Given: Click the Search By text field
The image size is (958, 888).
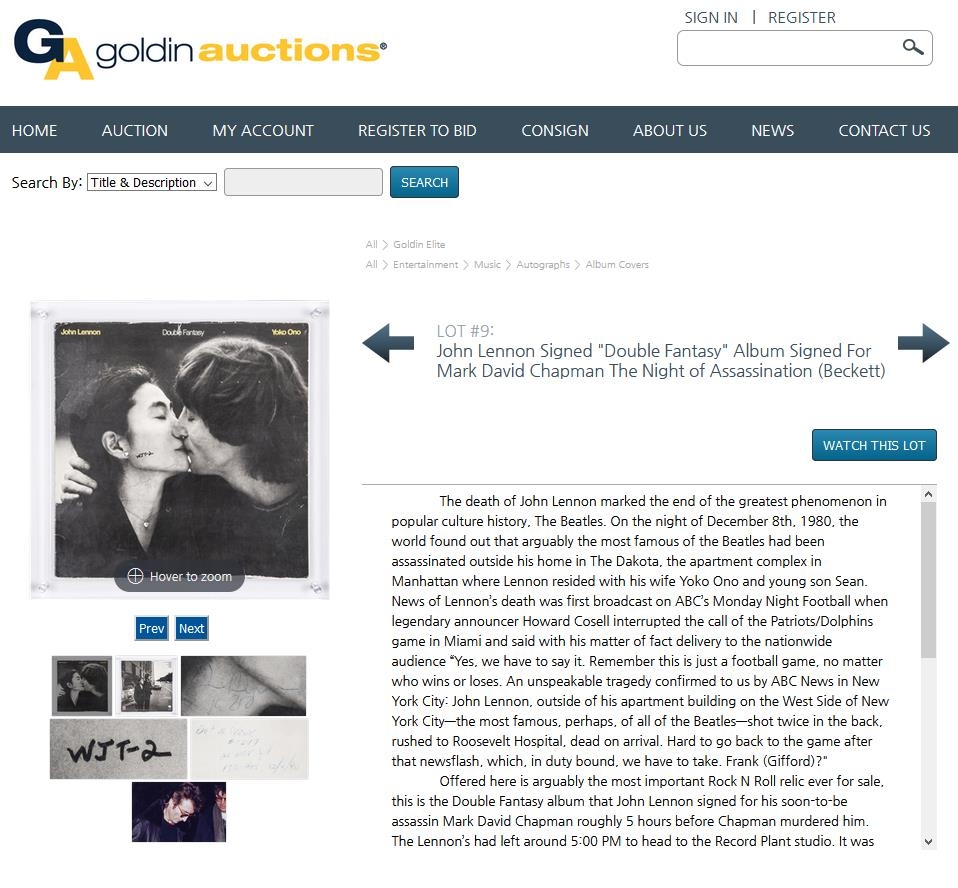Looking at the screenshot, I should point(303,182).
